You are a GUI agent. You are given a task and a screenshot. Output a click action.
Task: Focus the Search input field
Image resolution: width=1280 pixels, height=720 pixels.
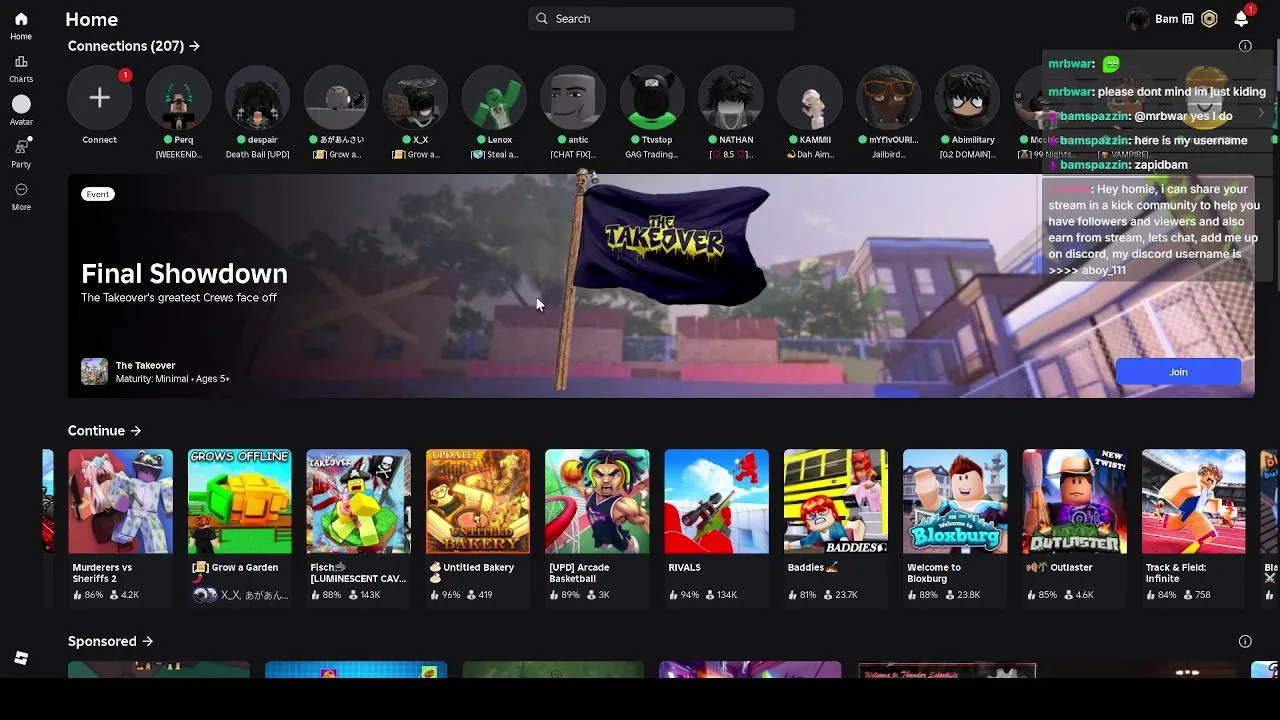[x=661, y=18]
